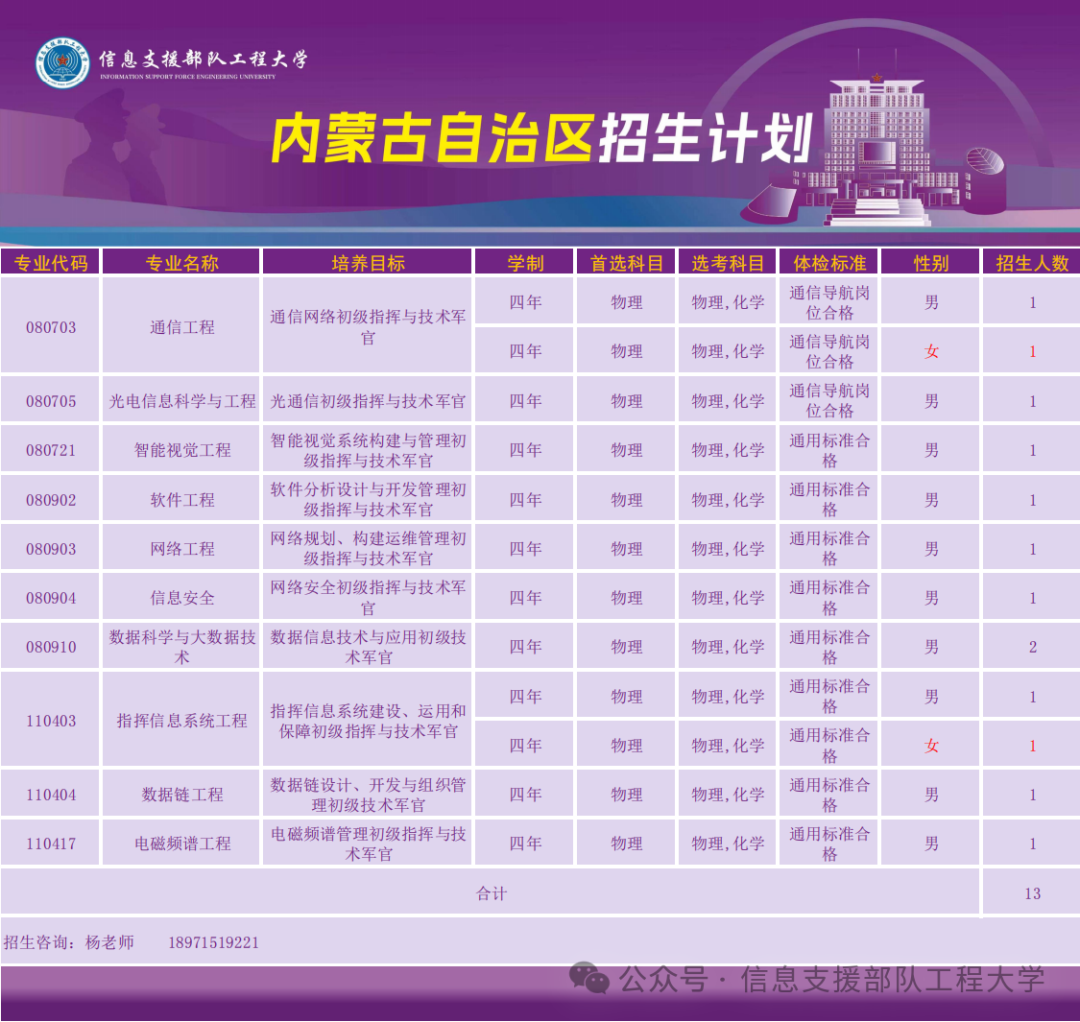Select major code 080910
The image size is (1080, 1022).
pos(50,647)
